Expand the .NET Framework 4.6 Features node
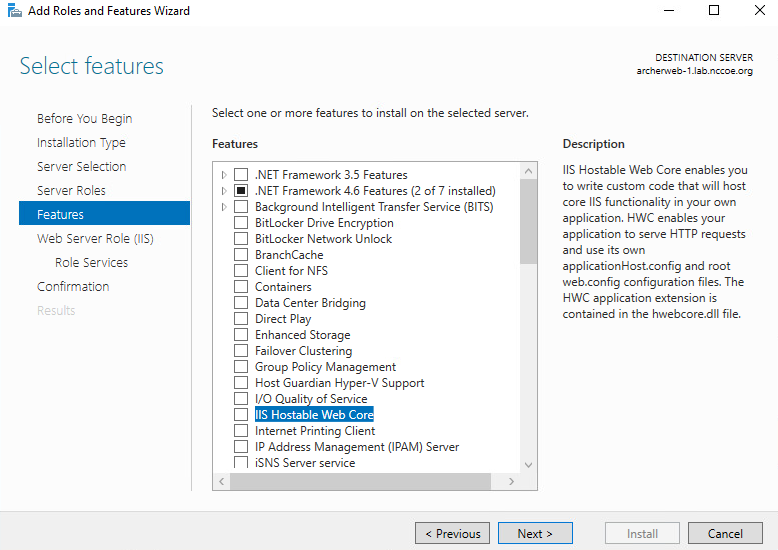 224,191
